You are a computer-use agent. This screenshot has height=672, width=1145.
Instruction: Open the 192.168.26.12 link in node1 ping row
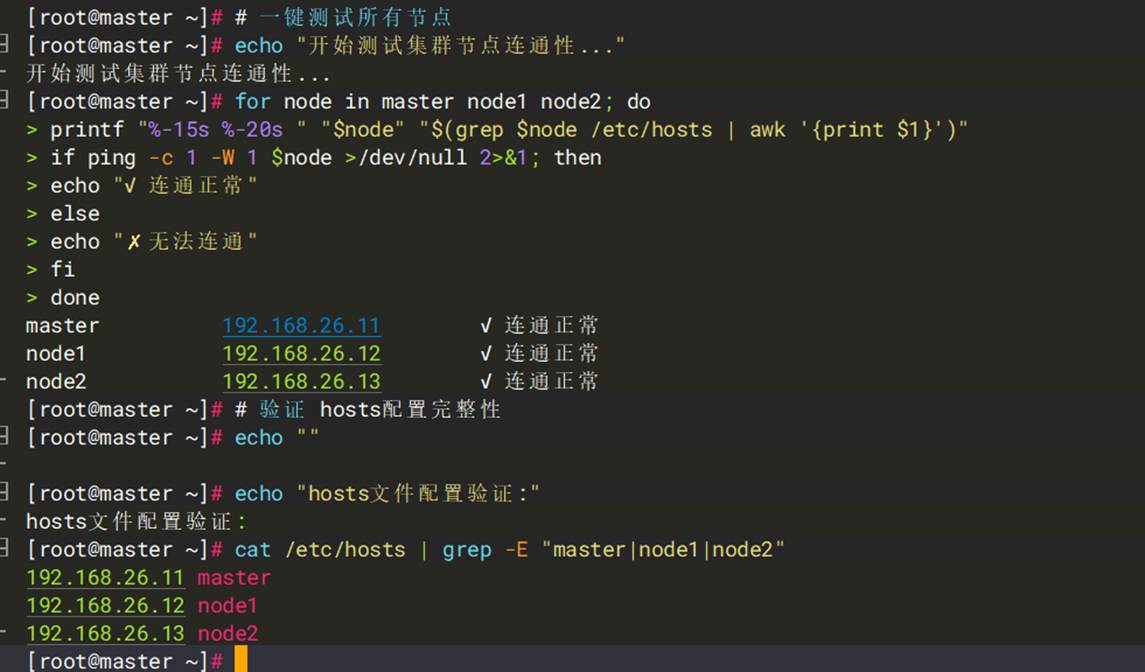tap(302, 354)
